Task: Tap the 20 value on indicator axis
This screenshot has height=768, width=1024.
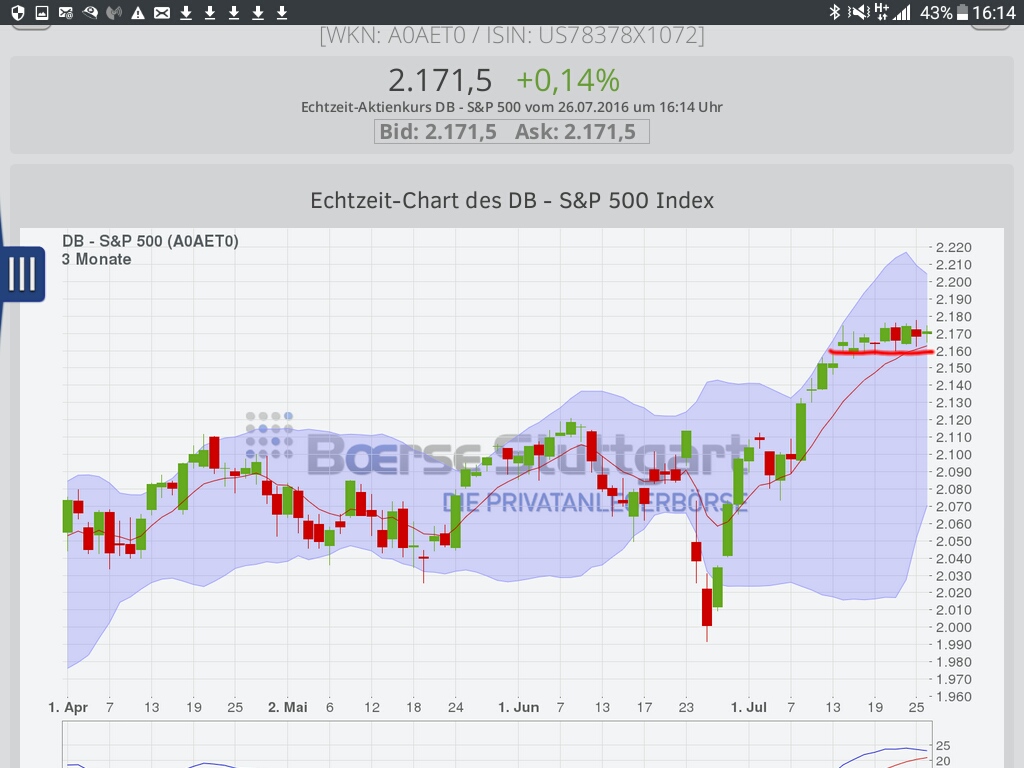Action: [x=943, y=761]
